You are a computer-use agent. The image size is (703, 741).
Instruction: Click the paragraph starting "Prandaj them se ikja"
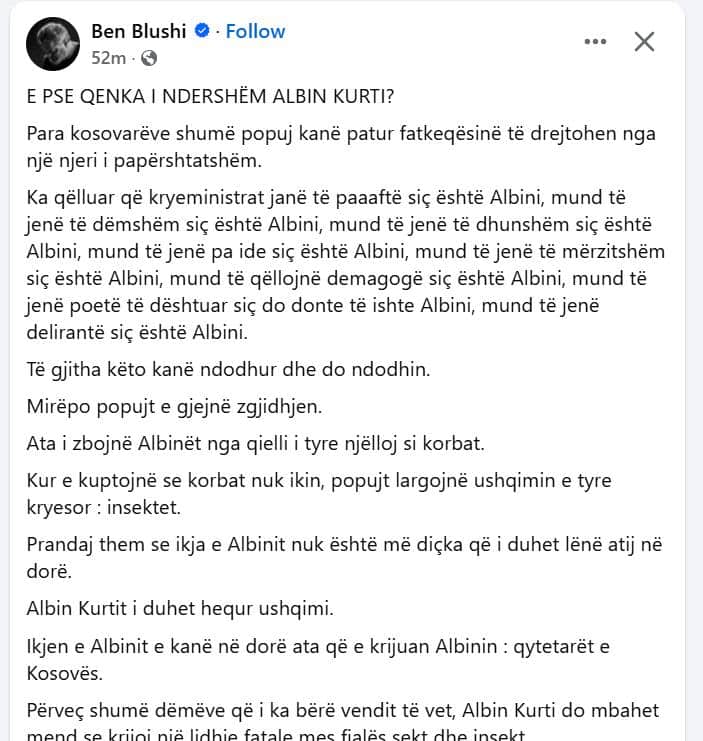coord(344,558)
